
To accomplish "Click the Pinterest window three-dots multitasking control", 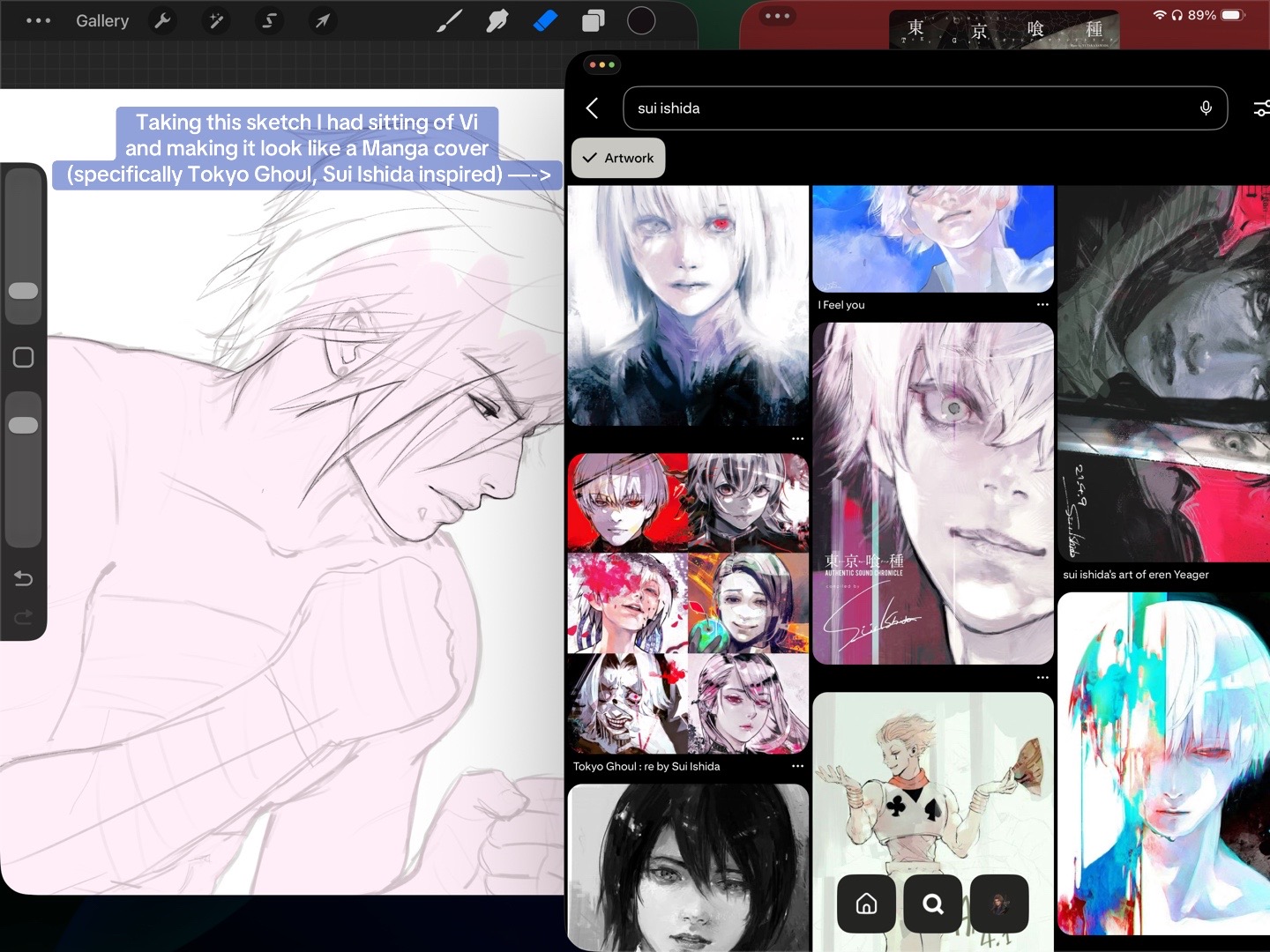I will pyautogui.click(x=601, y=64).
